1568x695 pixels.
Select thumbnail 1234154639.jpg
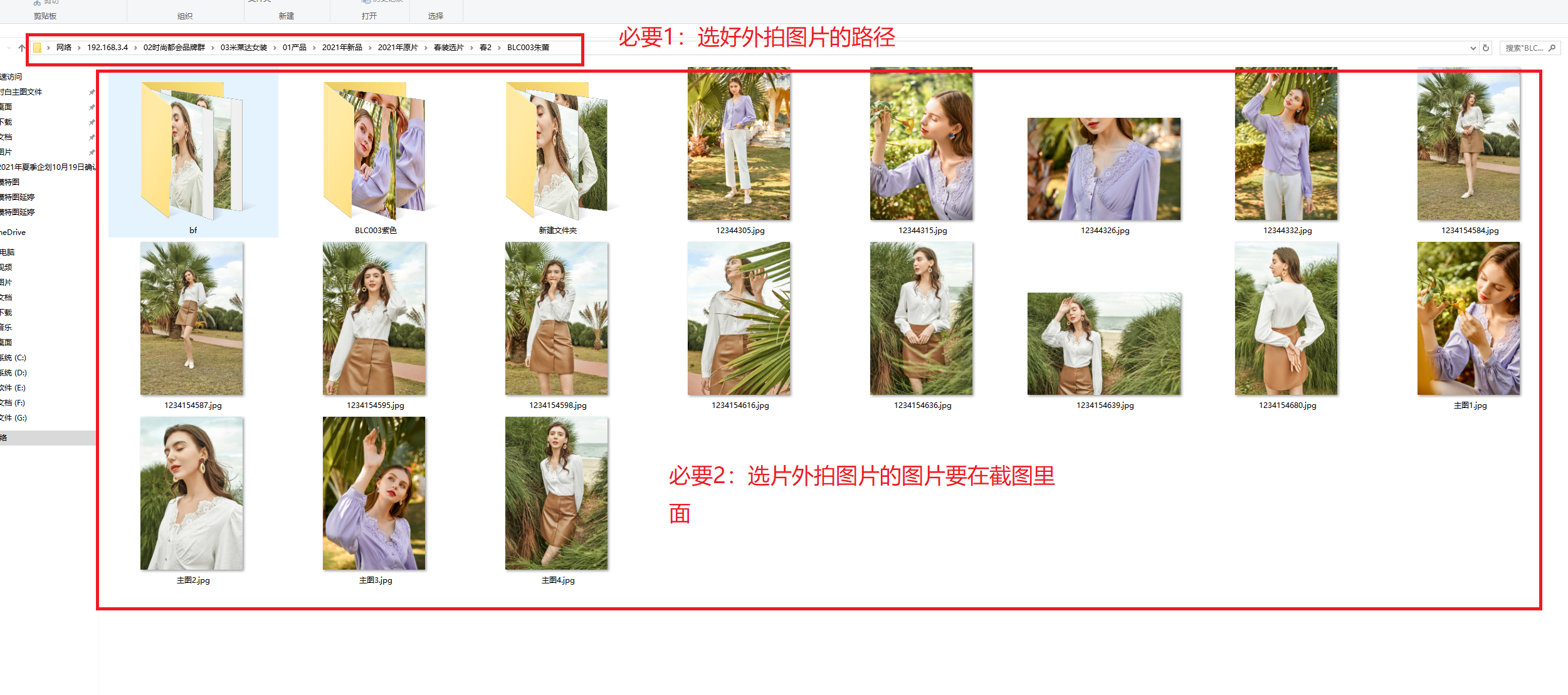1103,344
